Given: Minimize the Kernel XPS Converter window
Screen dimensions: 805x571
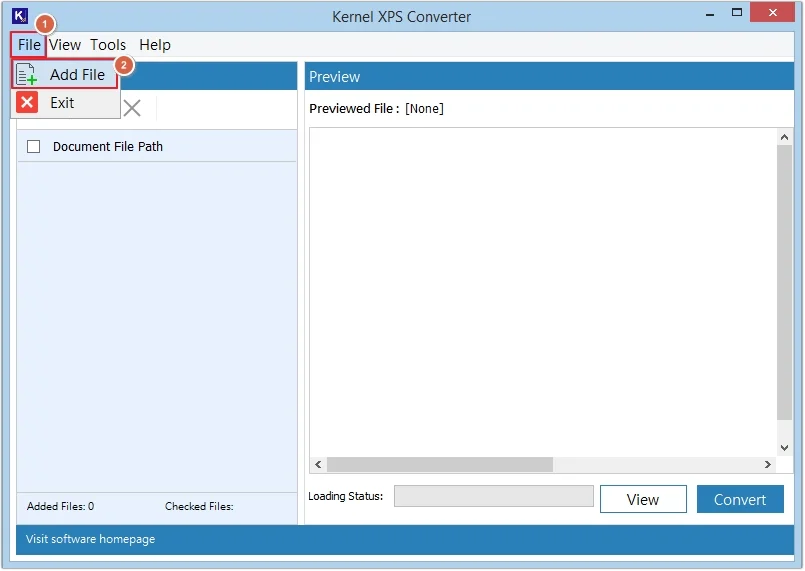Looking at the screenshot, I should coord(710,14).
